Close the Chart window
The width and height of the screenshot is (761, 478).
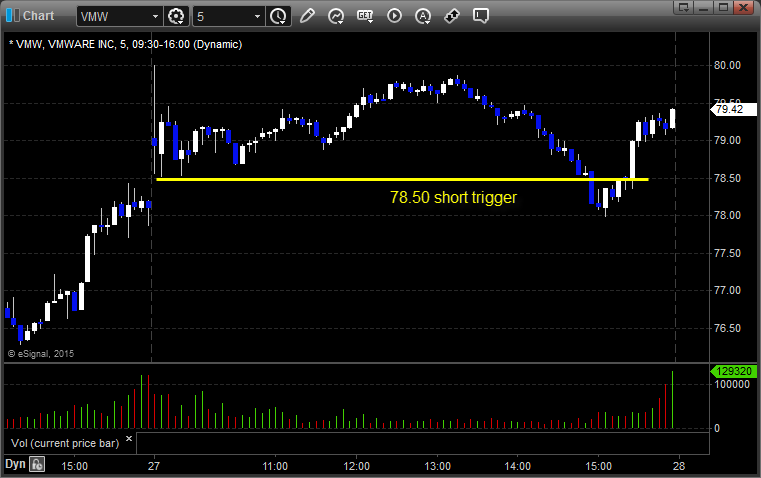[x=743, y=7]
